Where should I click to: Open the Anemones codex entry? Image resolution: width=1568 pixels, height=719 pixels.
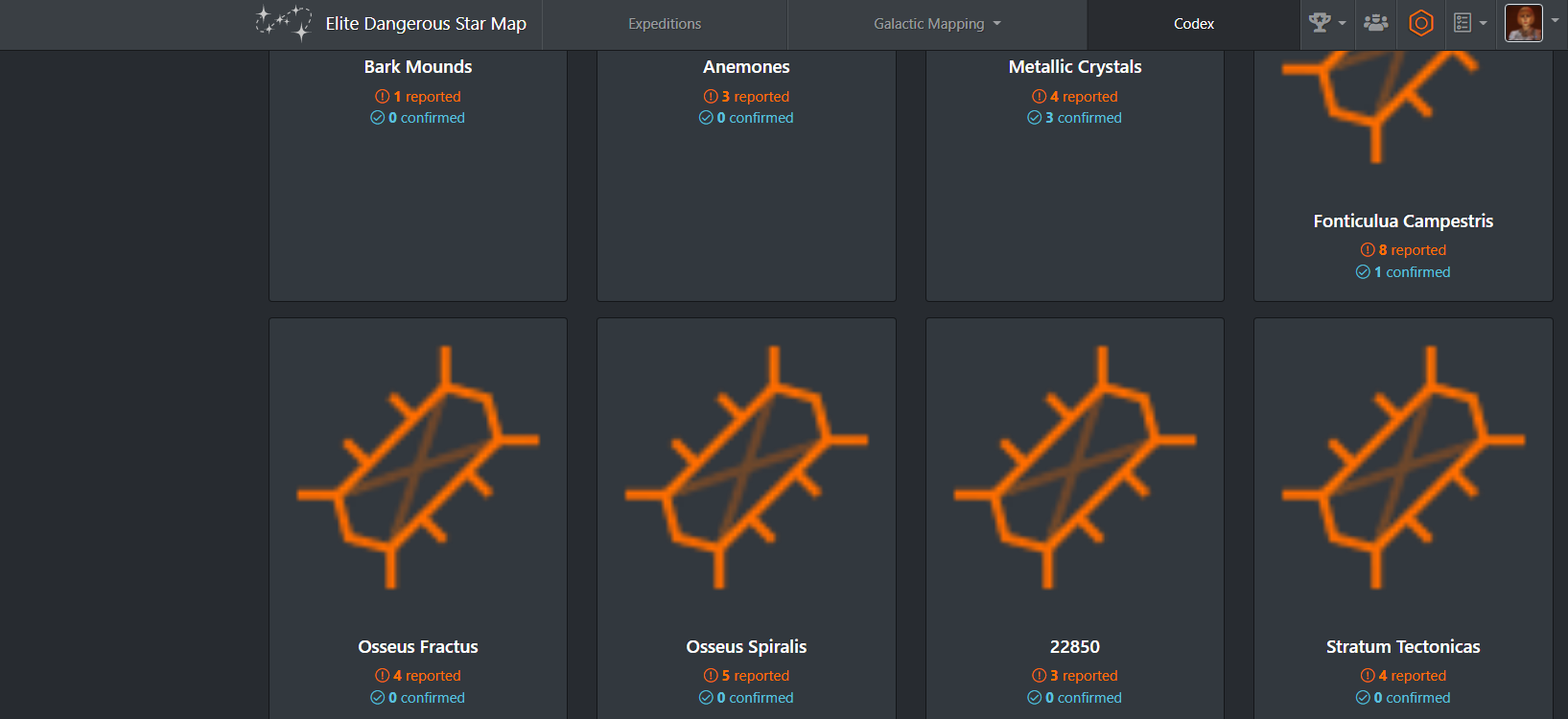tap(746, 67)
